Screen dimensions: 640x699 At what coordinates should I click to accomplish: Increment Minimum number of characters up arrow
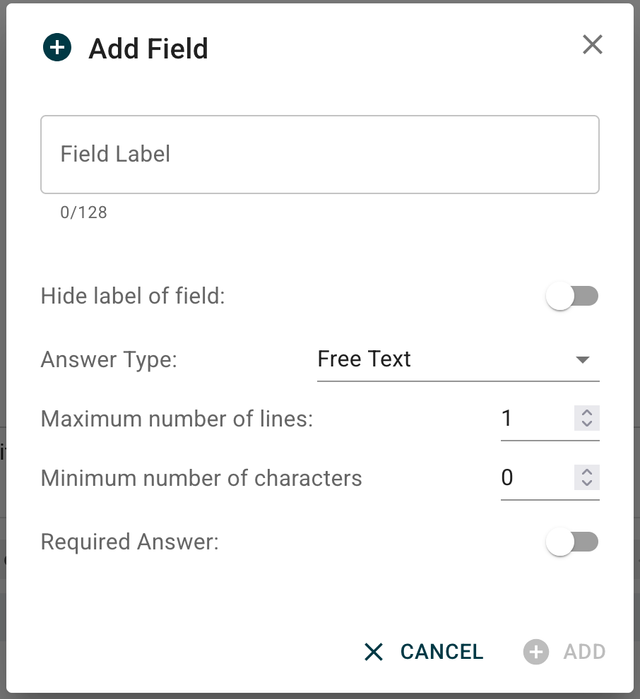pos(587,471)
